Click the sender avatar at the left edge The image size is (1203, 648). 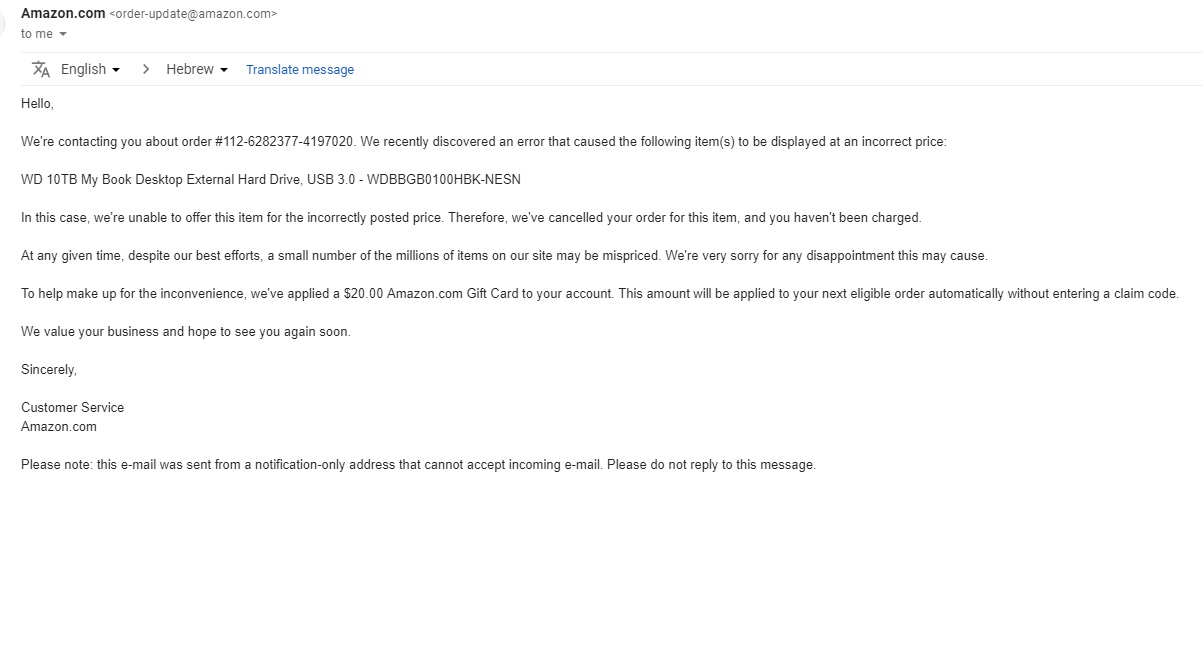pos(4,22)
